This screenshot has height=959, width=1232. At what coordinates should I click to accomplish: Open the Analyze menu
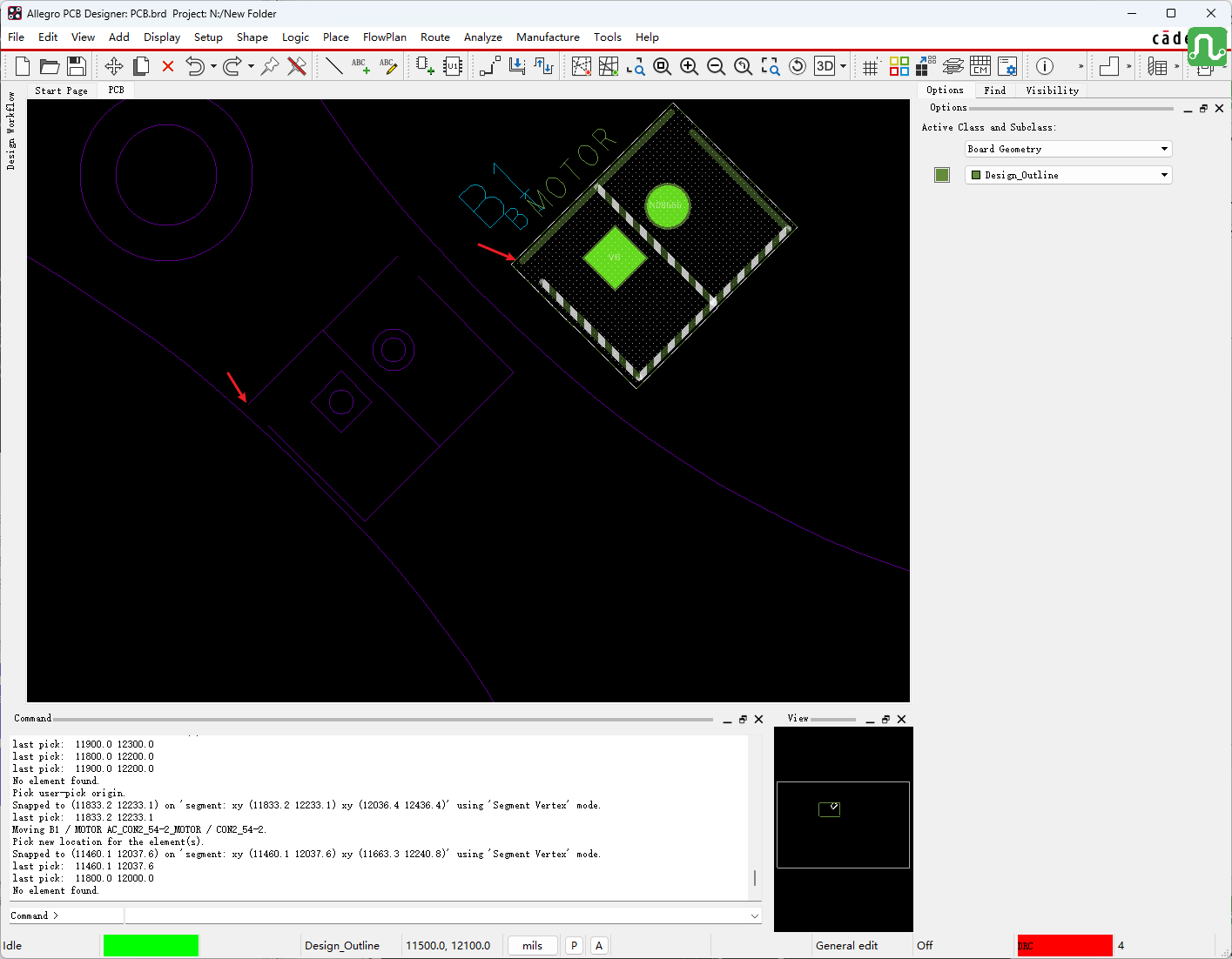[x=482, y=37]
